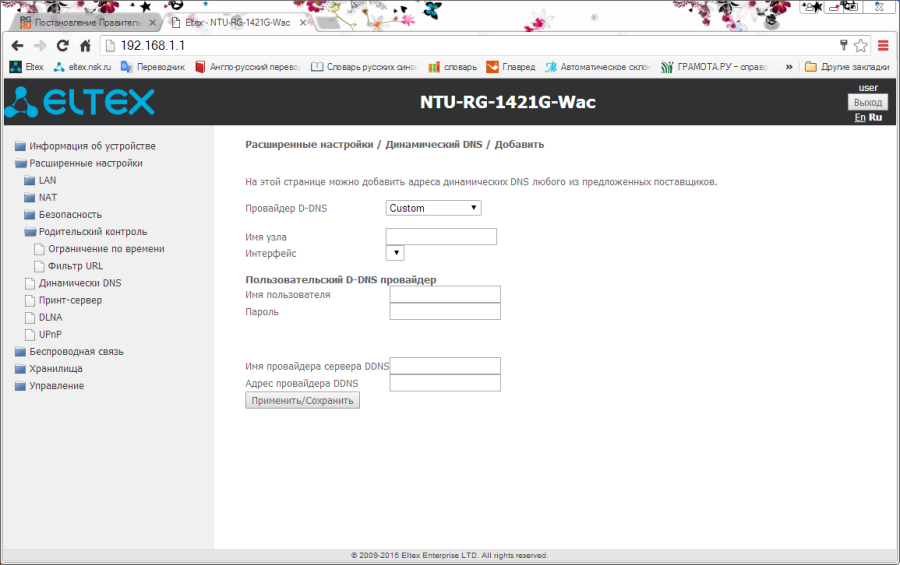Open the eltex.nsk.ru bookmark
The width and height of the screenshot is (900, 565).
[82, 67]
